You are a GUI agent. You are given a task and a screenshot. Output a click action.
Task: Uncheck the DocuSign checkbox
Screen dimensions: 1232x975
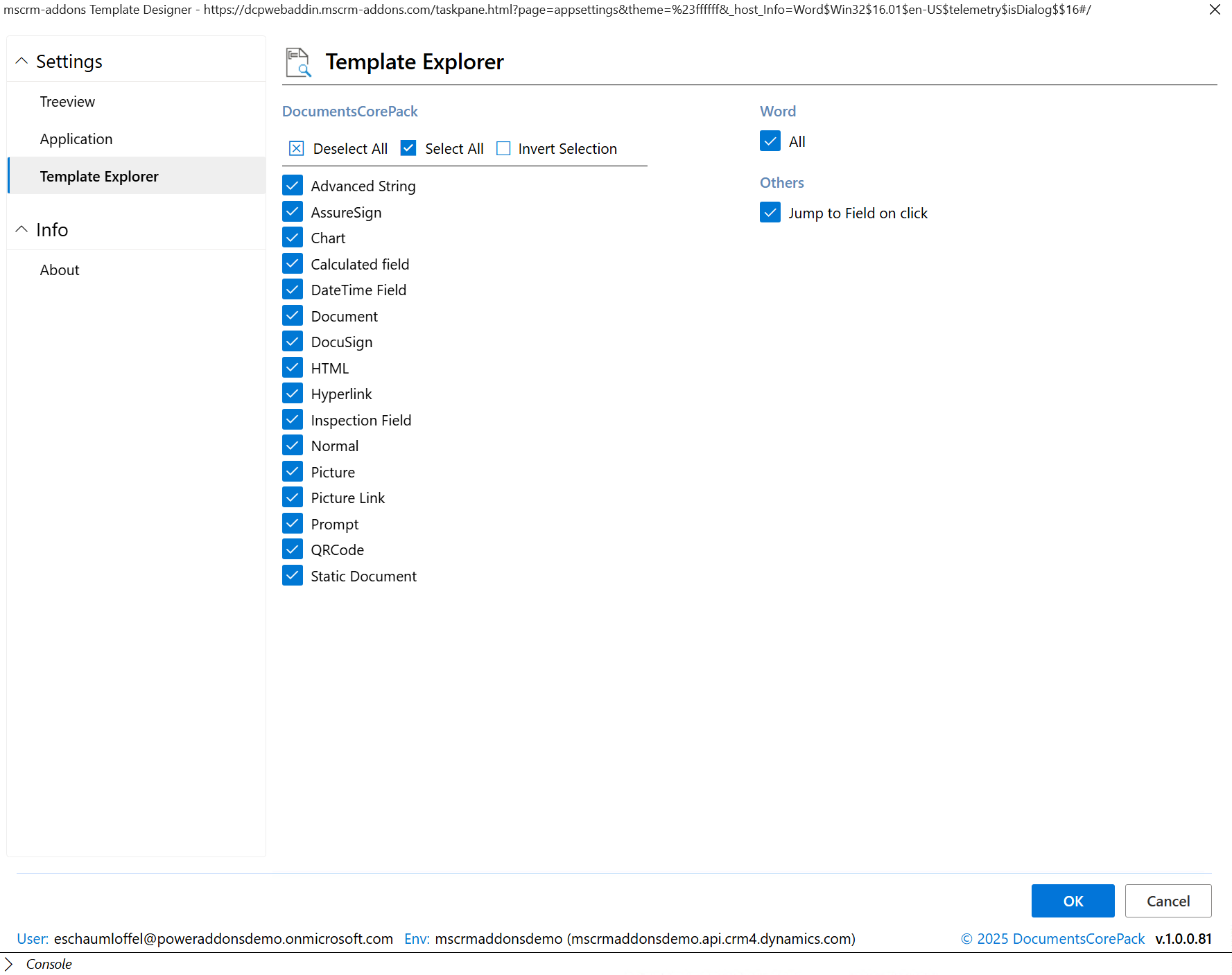(293, 342)
